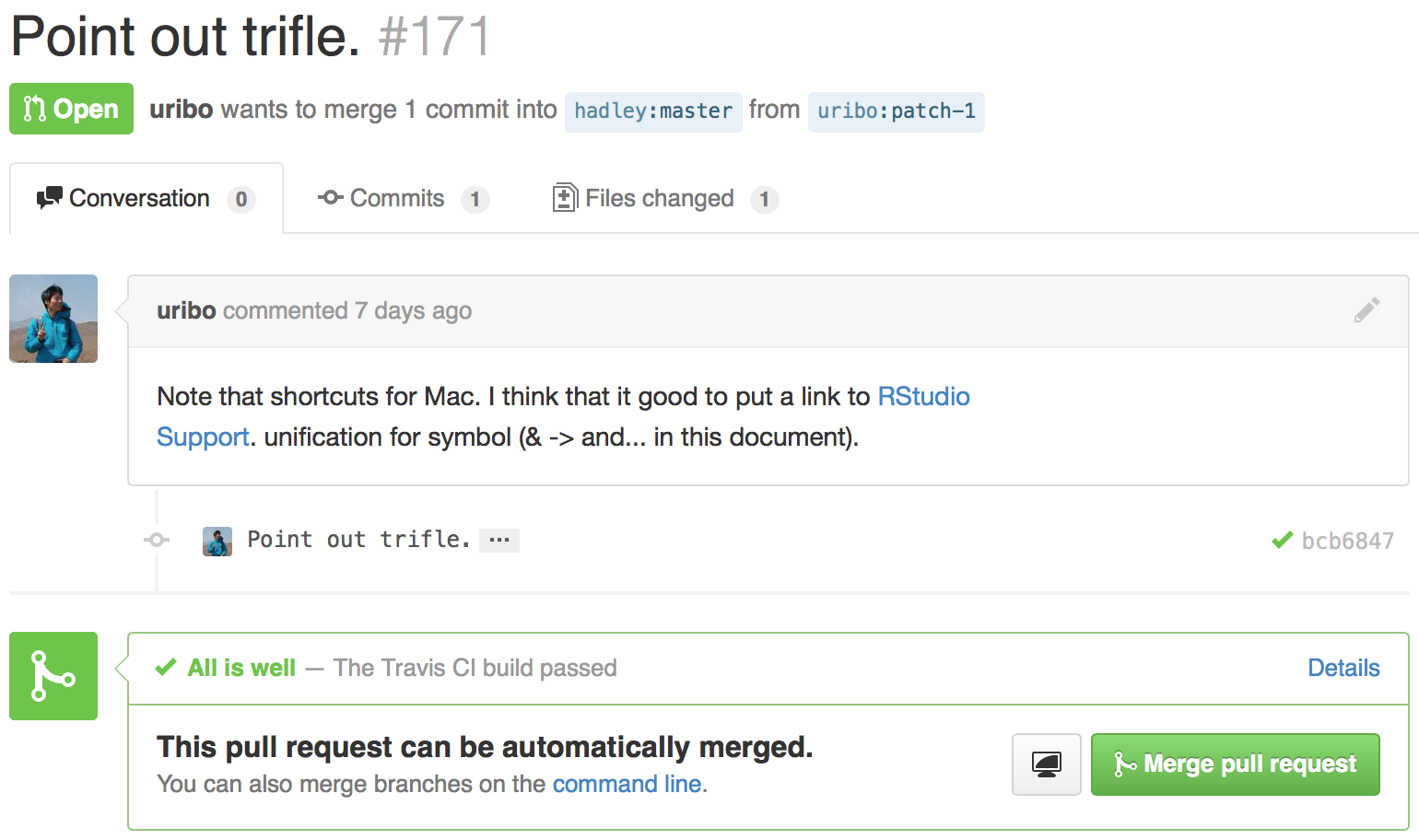Screen dimensions: 1419x840
Task: Open commit hash bcb6847
Action: [1347, 541]
